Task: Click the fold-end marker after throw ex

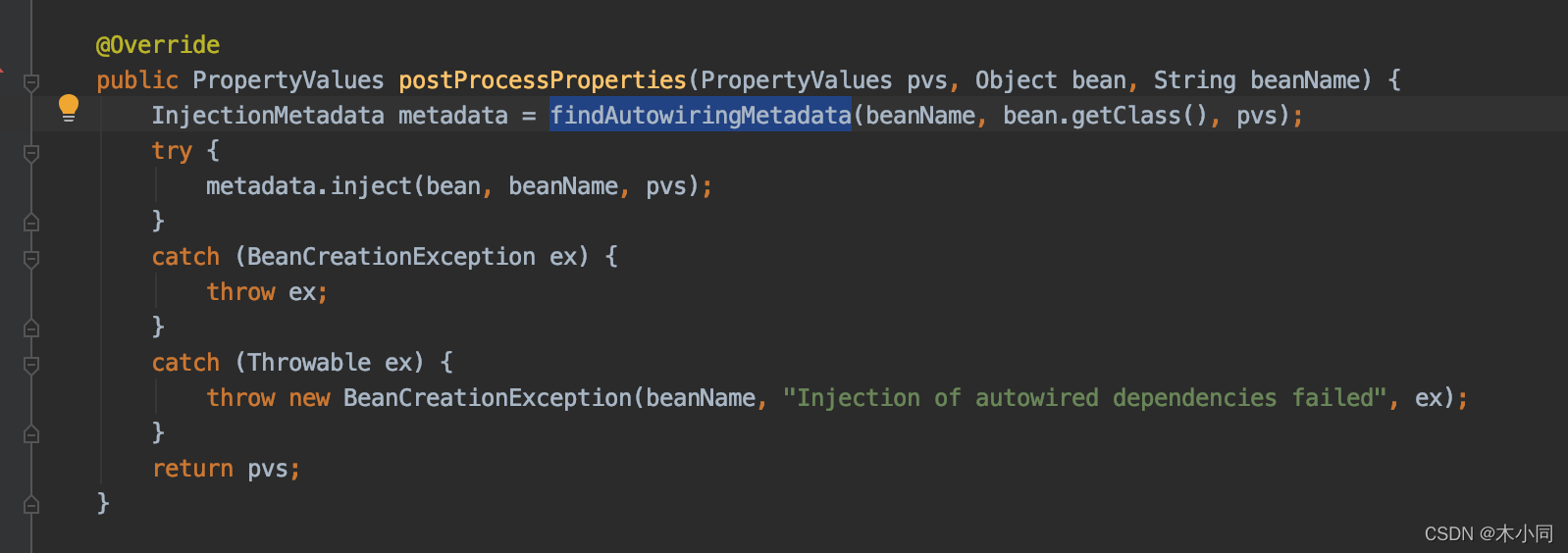Action: point(31,328)
